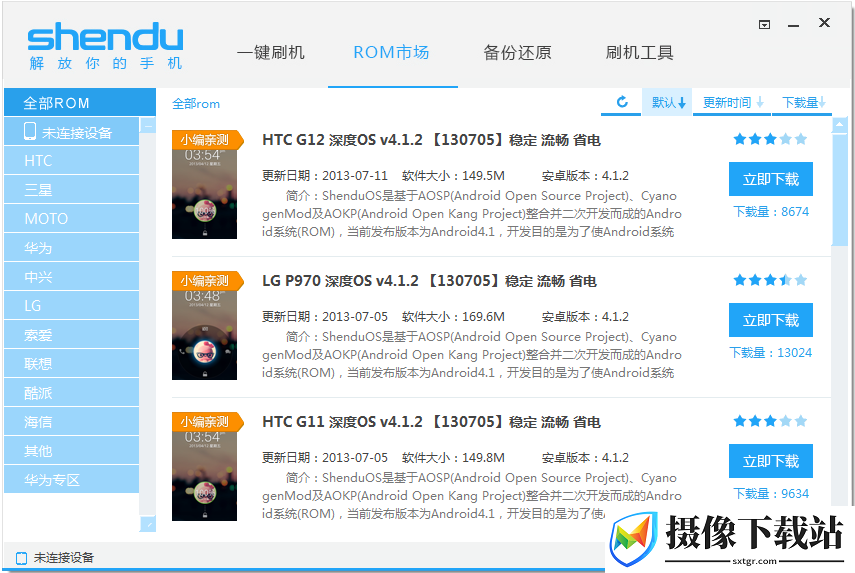Click star rating for HTC G11 ROM
This screenshot has width=855, height=573.
pos(770,421)
